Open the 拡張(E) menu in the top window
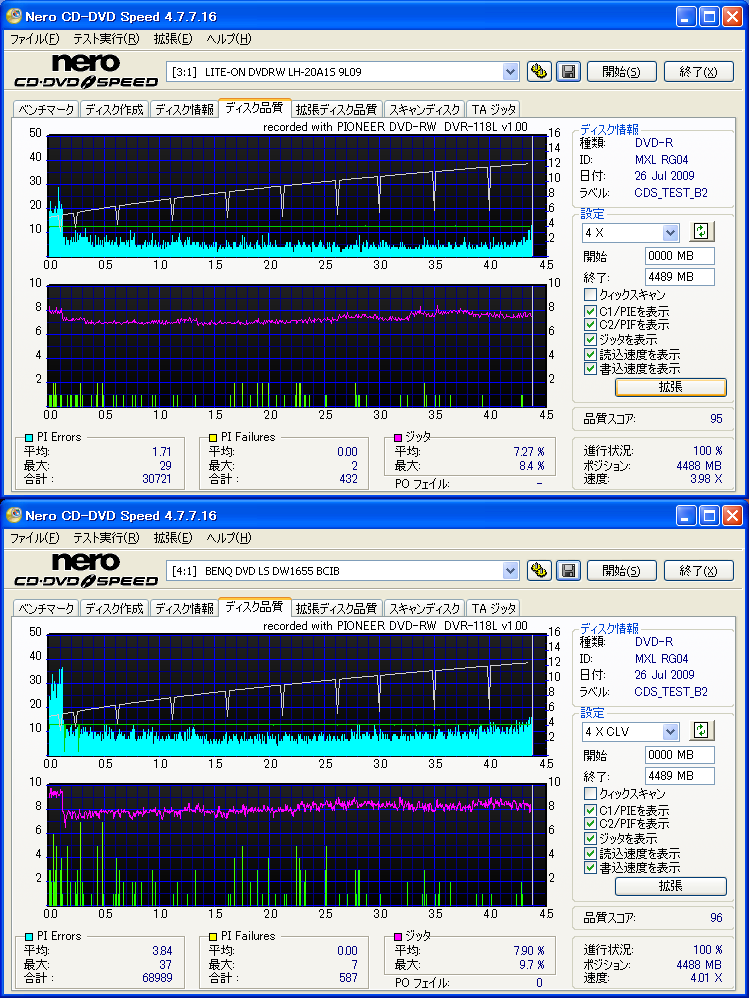749x998 pixels. click(172, 39)
